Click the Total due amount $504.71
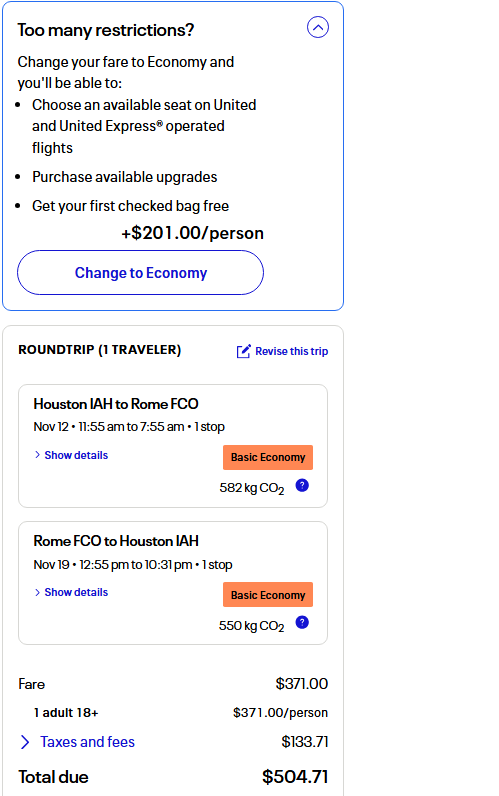499x796 pixels. click(x=295, y=777)
